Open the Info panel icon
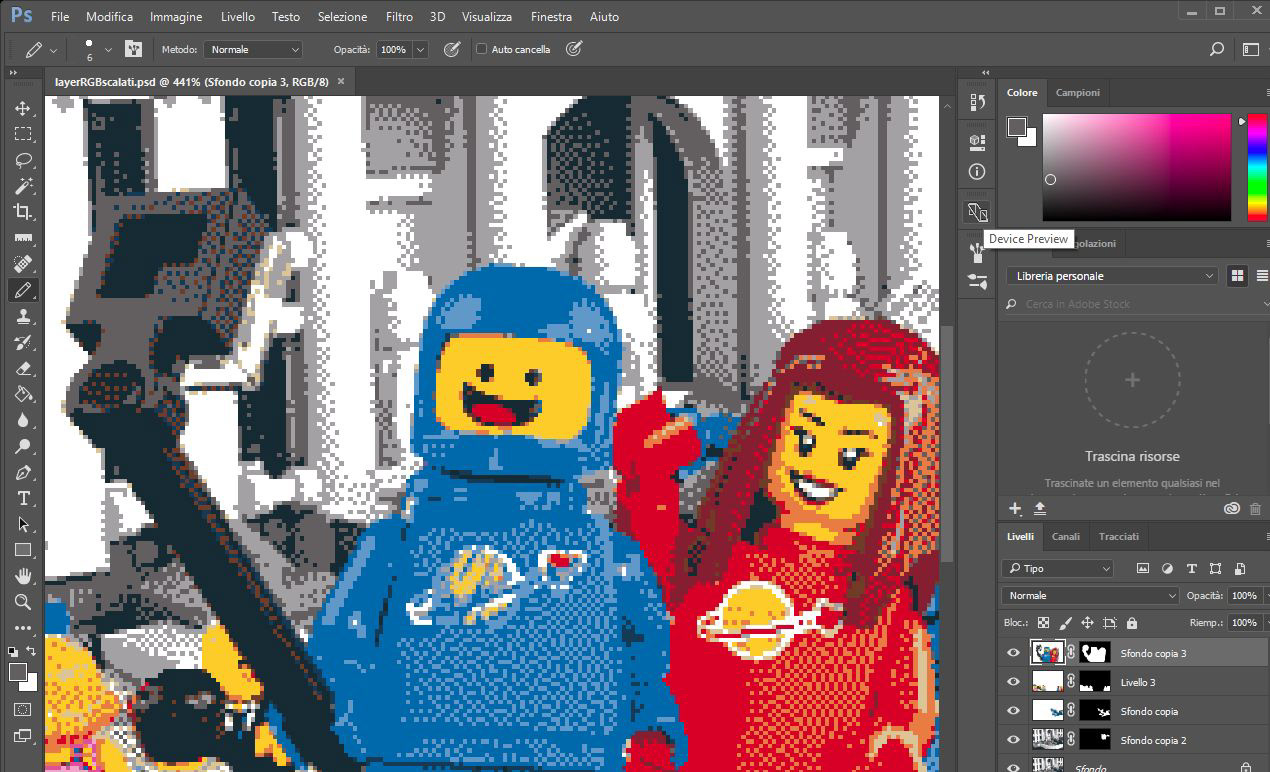The image size is (1270, 772). point(977,172)
